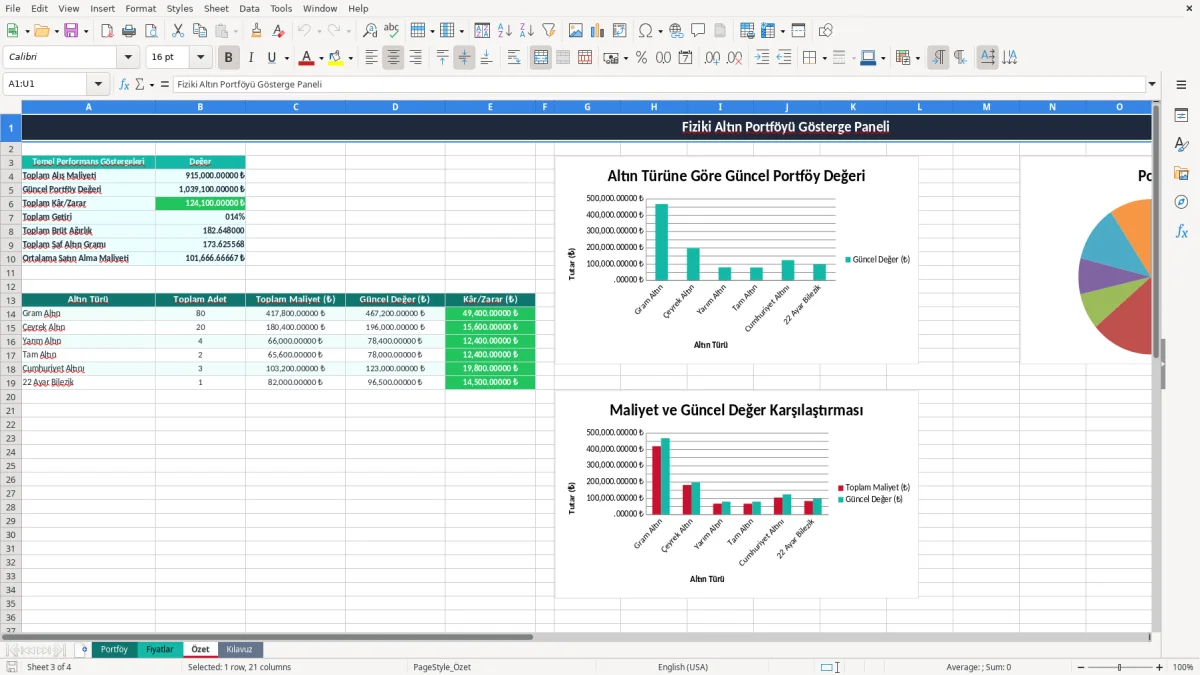Image resolution: width=1200 pixels, height=675 pixels.
Task: Switch to the Portföy sheet tab
Action: coord(114,649)
